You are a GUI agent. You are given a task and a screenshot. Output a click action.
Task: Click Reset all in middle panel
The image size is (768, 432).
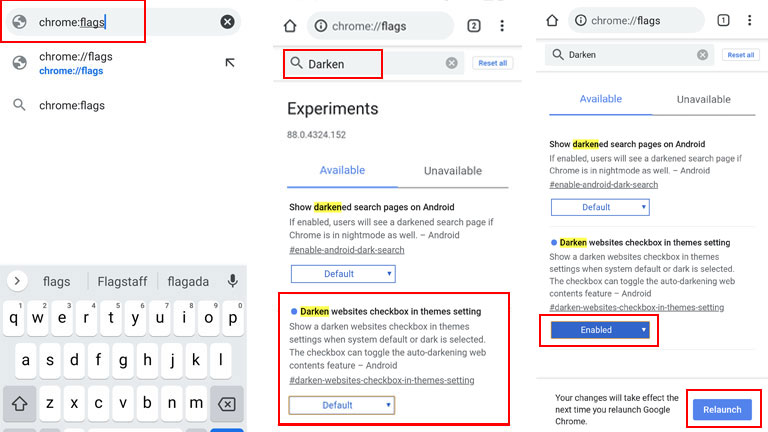[x=492, y=63]
